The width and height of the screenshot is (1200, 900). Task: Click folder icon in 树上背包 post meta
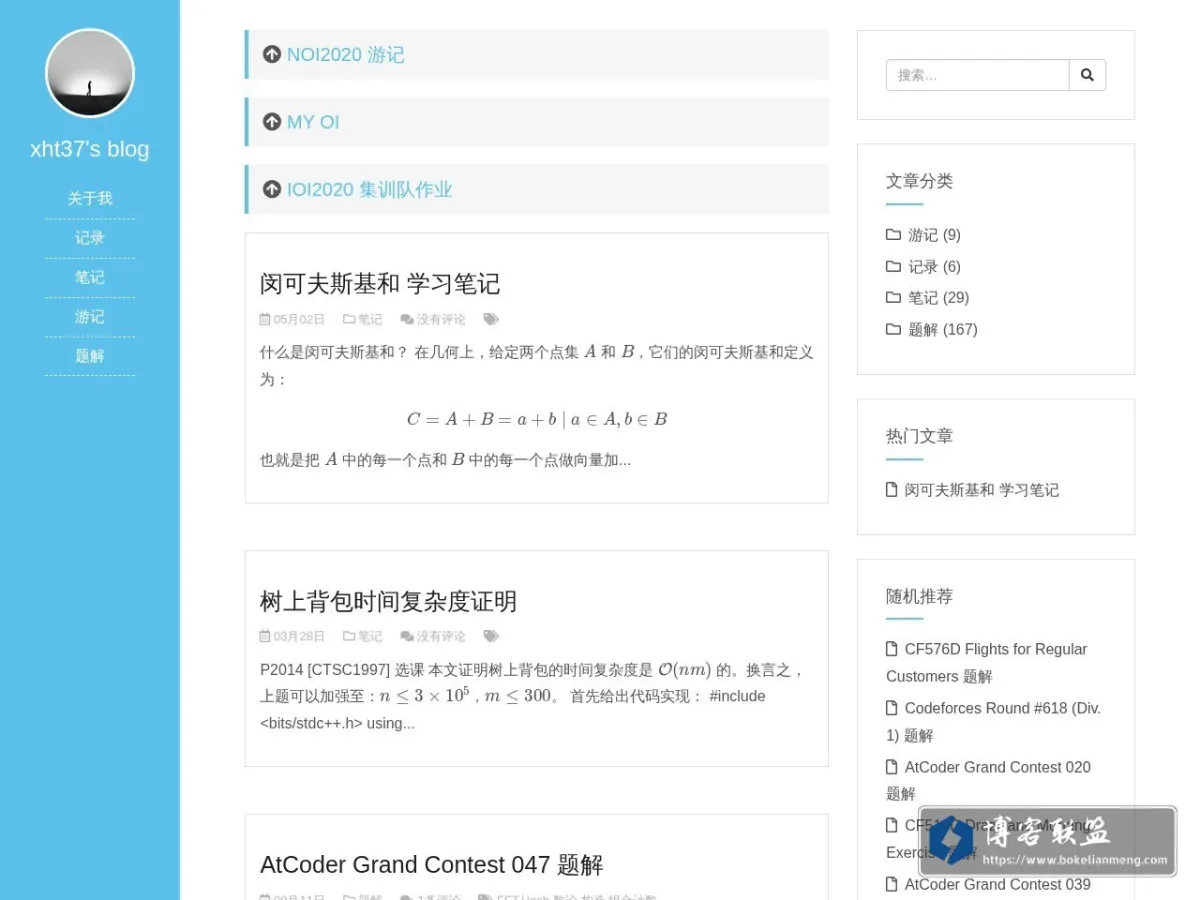(349, 636)
